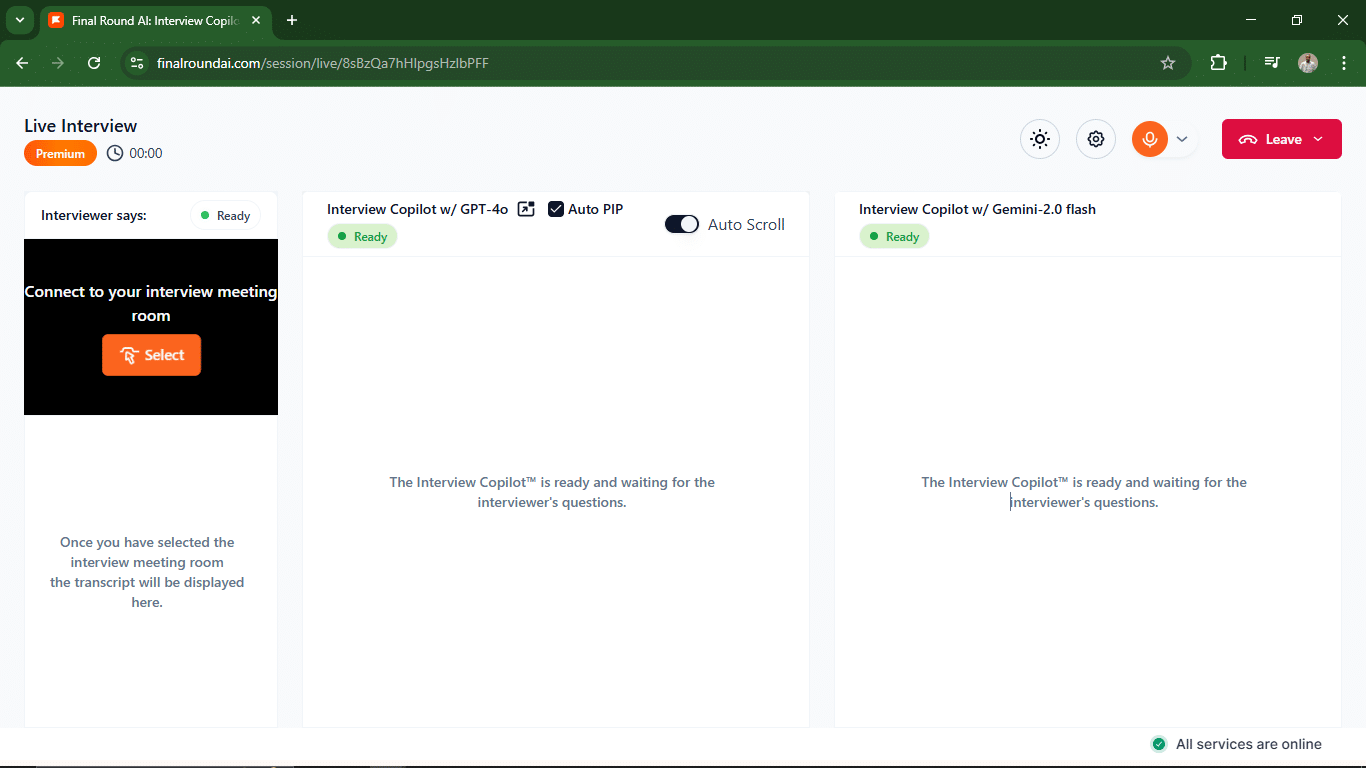
Task: Open the tab search dropdown arrow
Action: tap(20, 20)
